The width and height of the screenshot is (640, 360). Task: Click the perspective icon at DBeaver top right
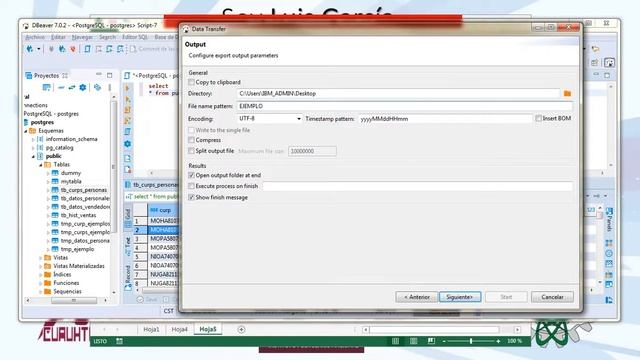(609, 62)
